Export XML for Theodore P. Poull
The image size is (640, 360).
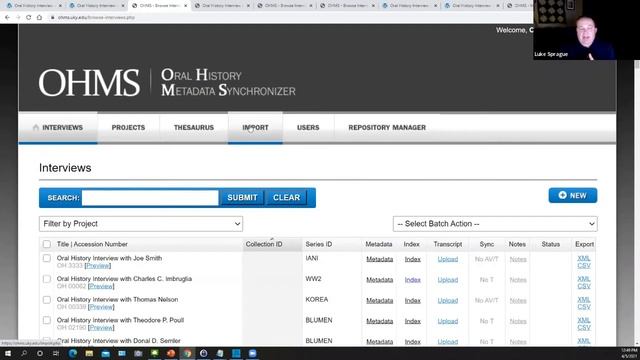tap(584, 320)
